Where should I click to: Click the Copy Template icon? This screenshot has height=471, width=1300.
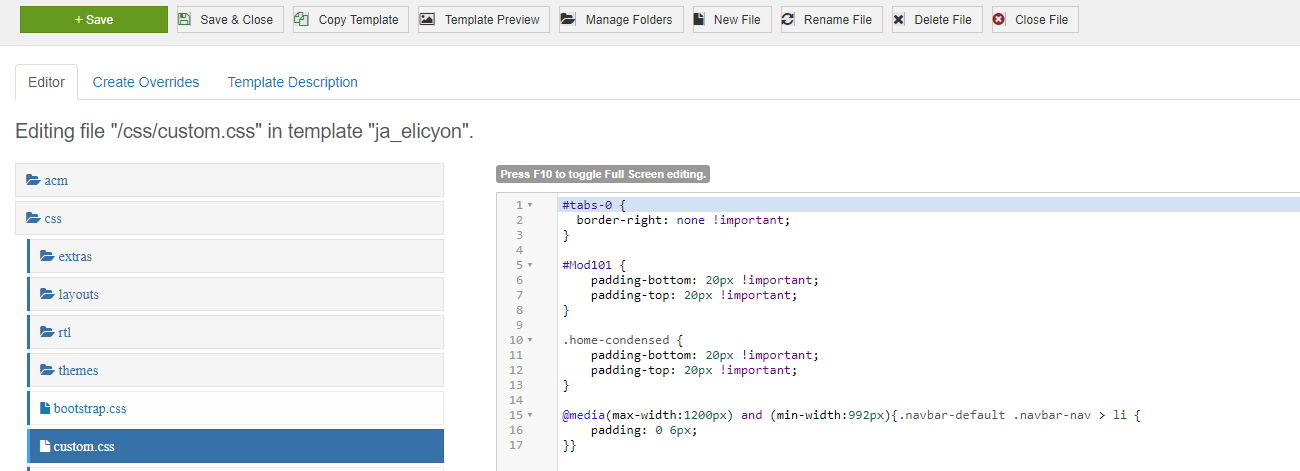pos(302,20)
